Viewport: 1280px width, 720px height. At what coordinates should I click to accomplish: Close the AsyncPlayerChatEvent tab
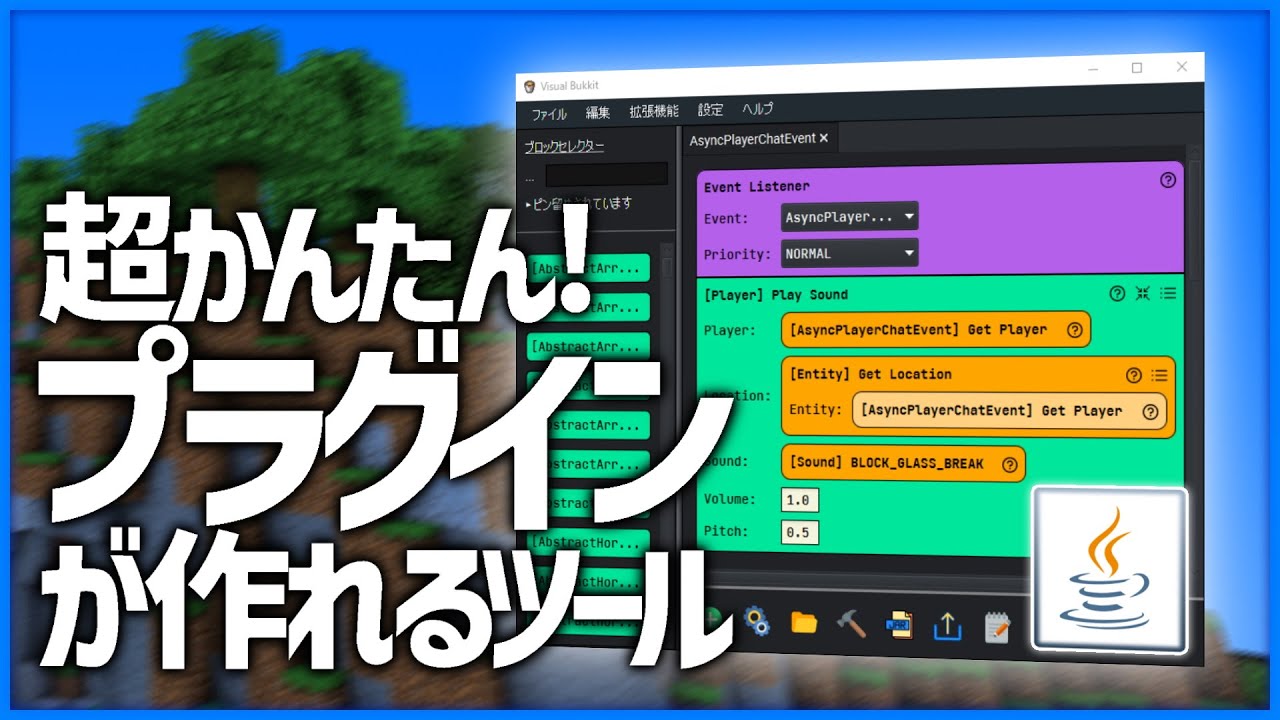824,139
